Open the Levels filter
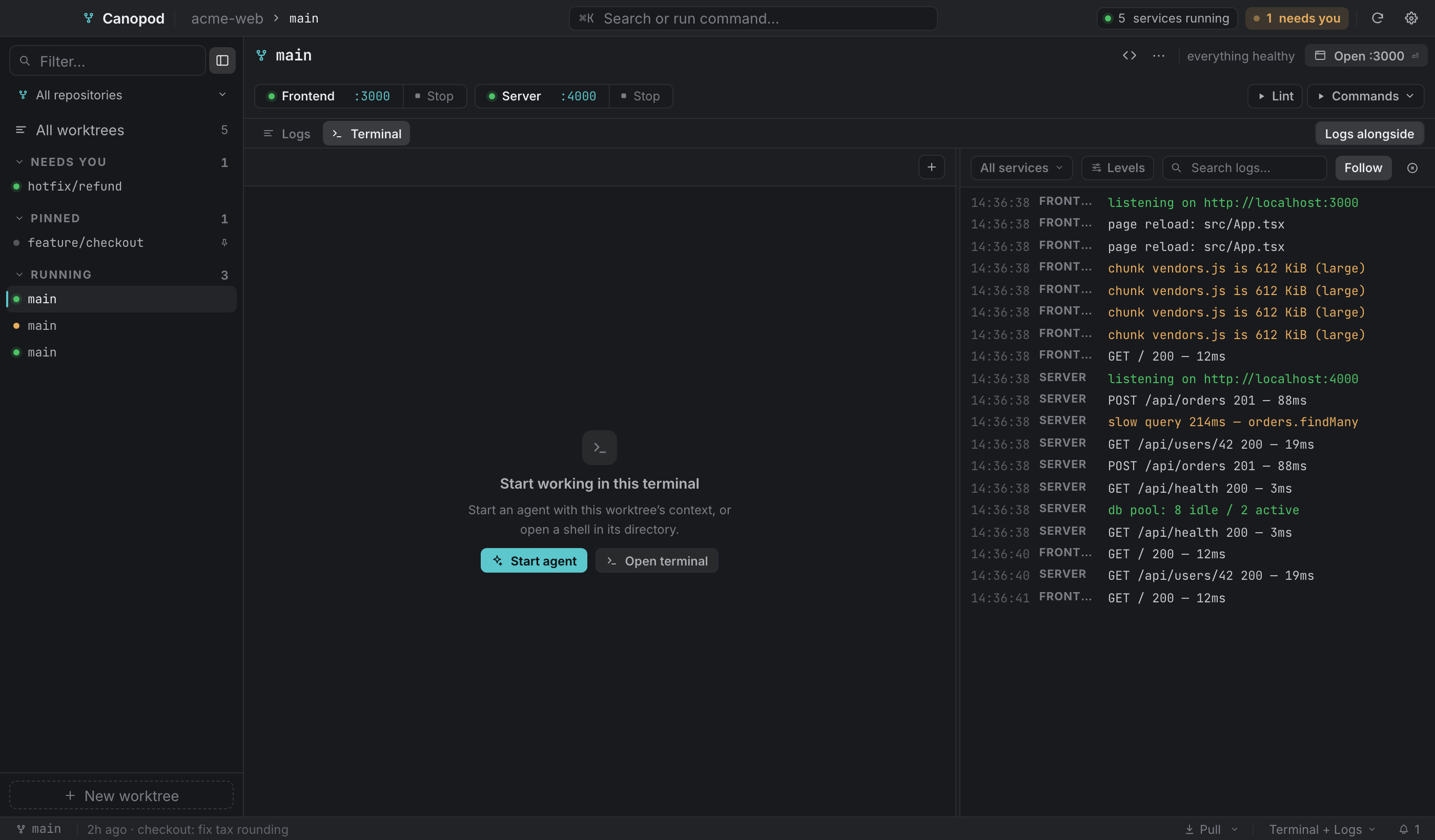Screen dimensions: 1435x840 (1117, 168)
